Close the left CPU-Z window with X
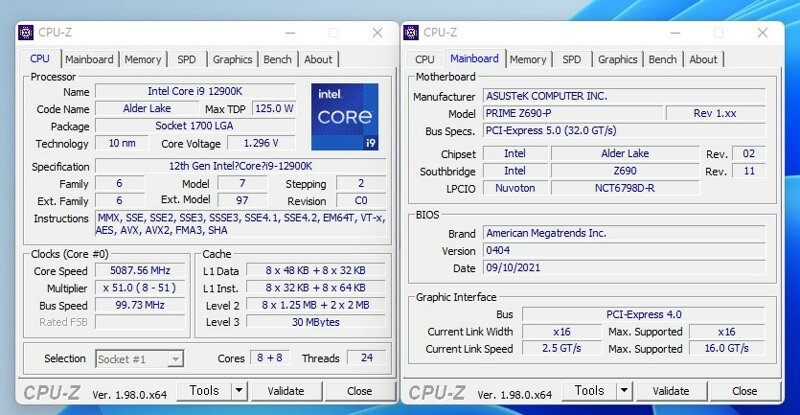The width and height of the screenshot is (800, 415). coord(378,33)
